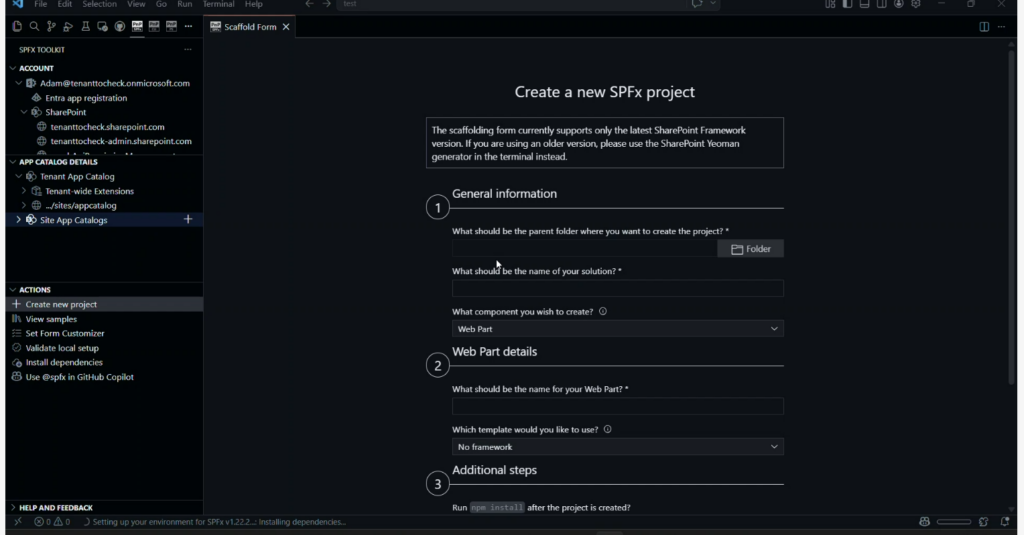Image resolution: width=1024 pixels, height=535 pixels.
Task: Open the Search view icon
Action: 34,26
